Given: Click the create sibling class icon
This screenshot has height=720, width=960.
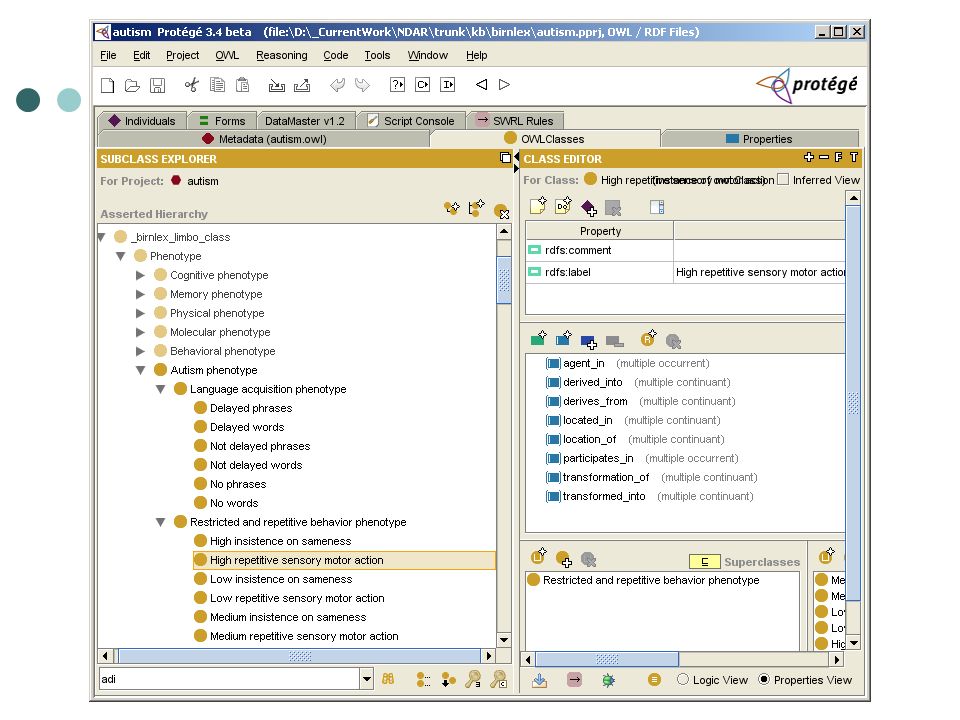Looking at the screenshot, I should pos(476,208).
